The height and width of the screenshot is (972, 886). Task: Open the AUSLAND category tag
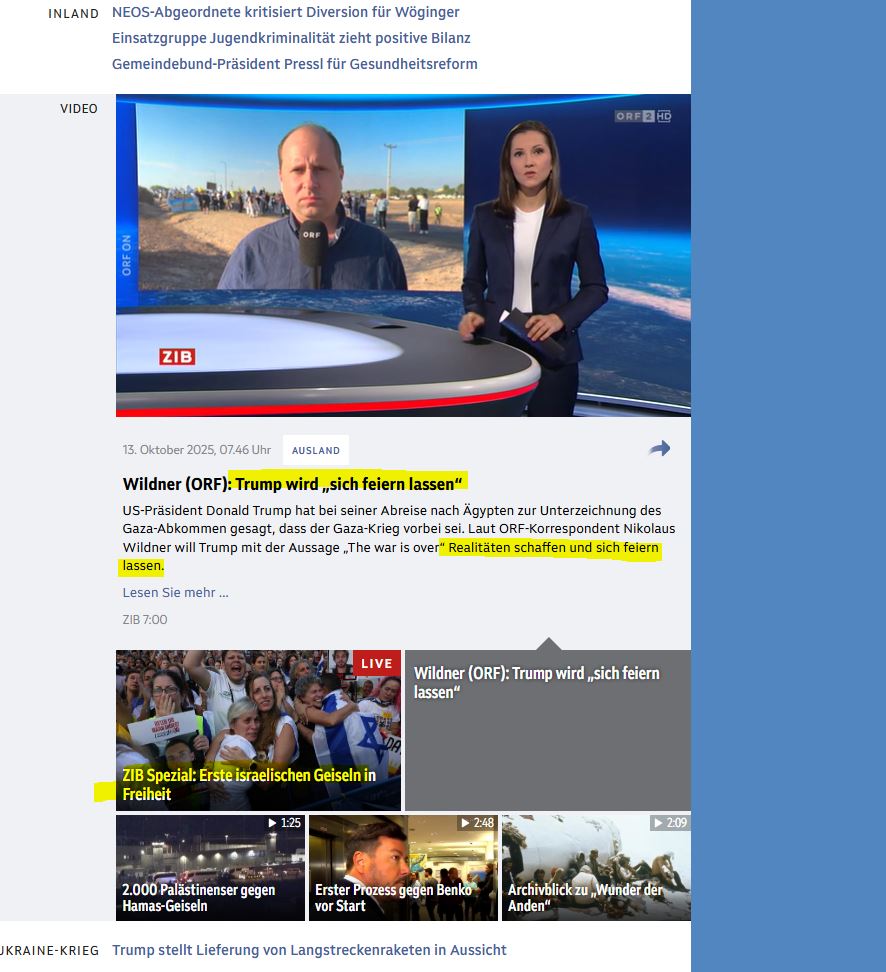316,450
